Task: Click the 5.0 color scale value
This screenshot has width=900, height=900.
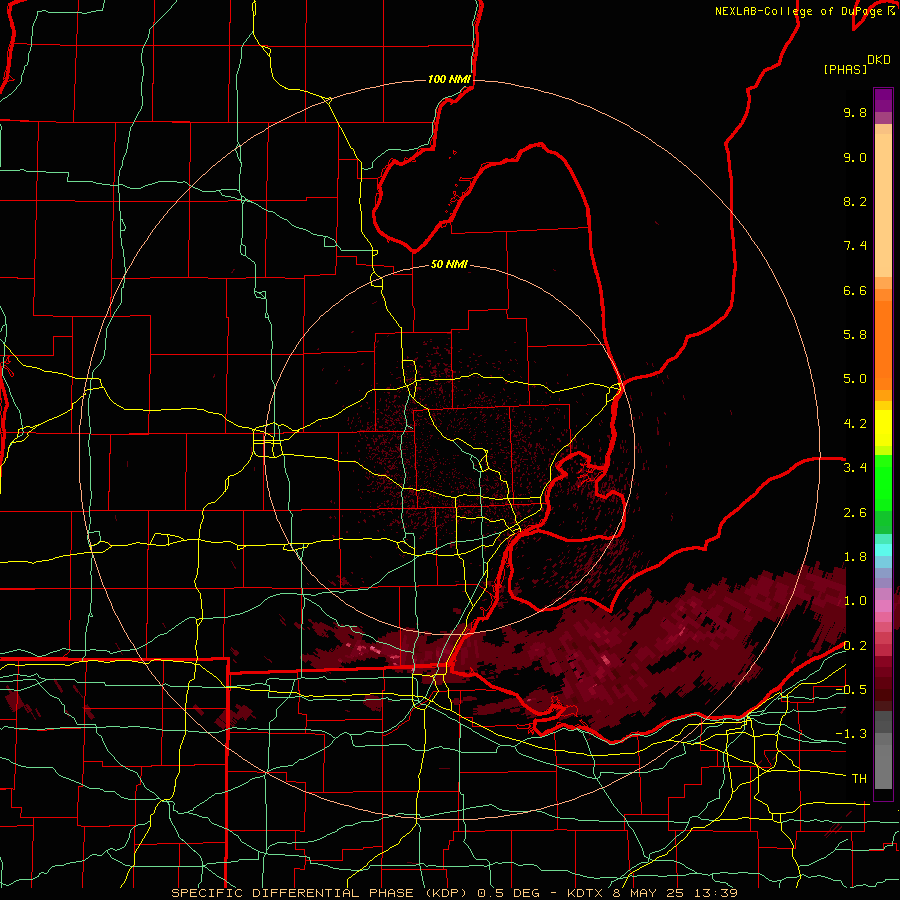Action: [x=855, y=379]
